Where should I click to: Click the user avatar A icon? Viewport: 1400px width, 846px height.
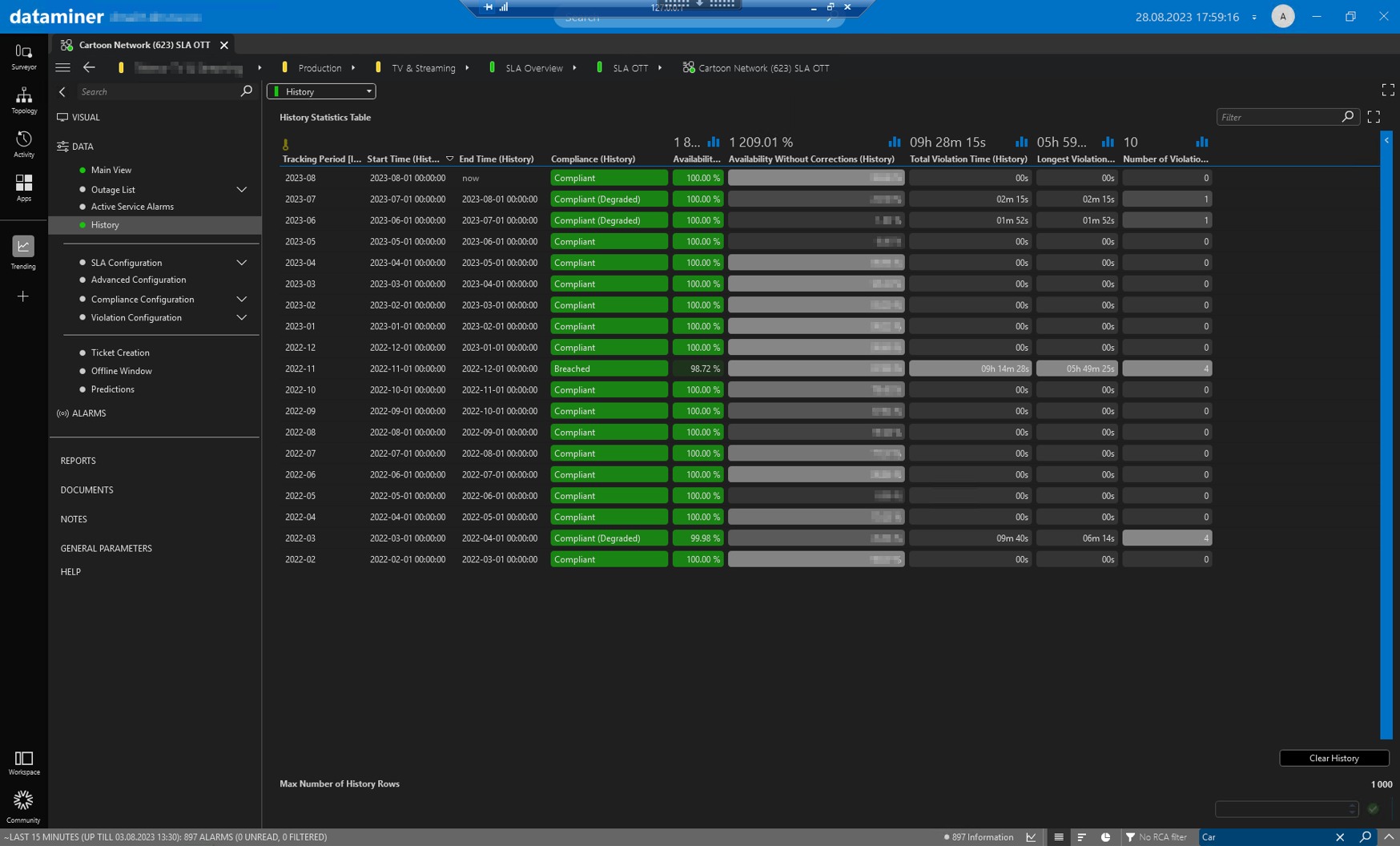pyautogui.click(x=1283, y=16)
